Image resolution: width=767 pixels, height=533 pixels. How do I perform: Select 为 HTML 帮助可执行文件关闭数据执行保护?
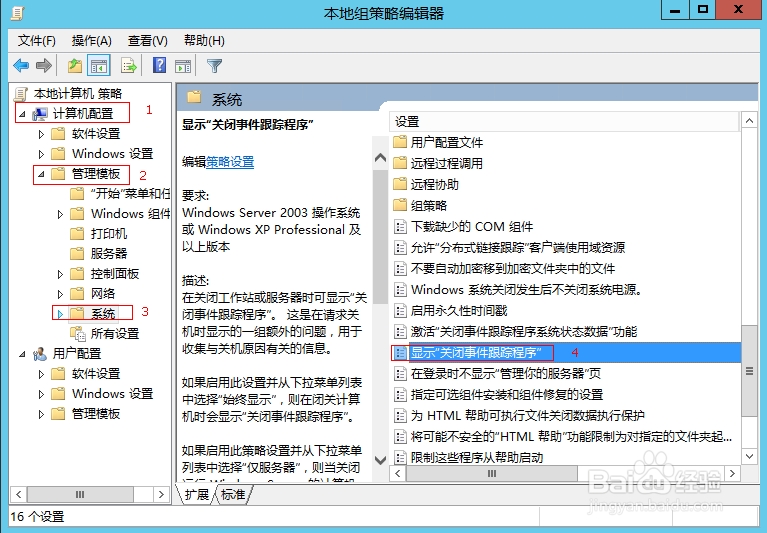click(527, 416)
